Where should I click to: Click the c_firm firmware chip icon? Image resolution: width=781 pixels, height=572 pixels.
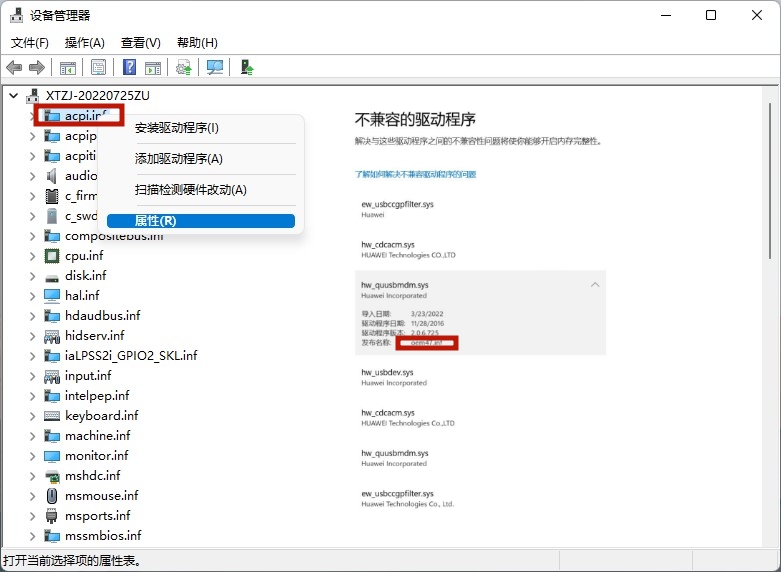click(52, 196)
